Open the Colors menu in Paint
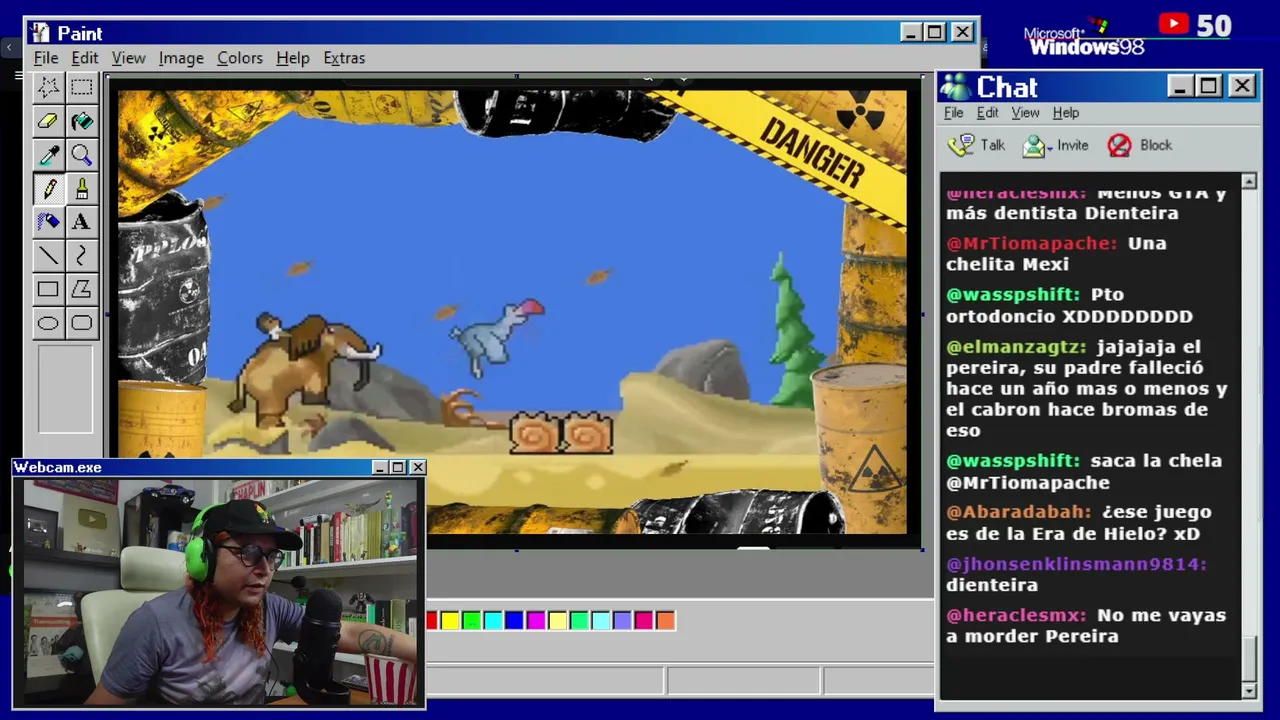The height and width of the screenshot is (720, 1280). coord(240,58)
